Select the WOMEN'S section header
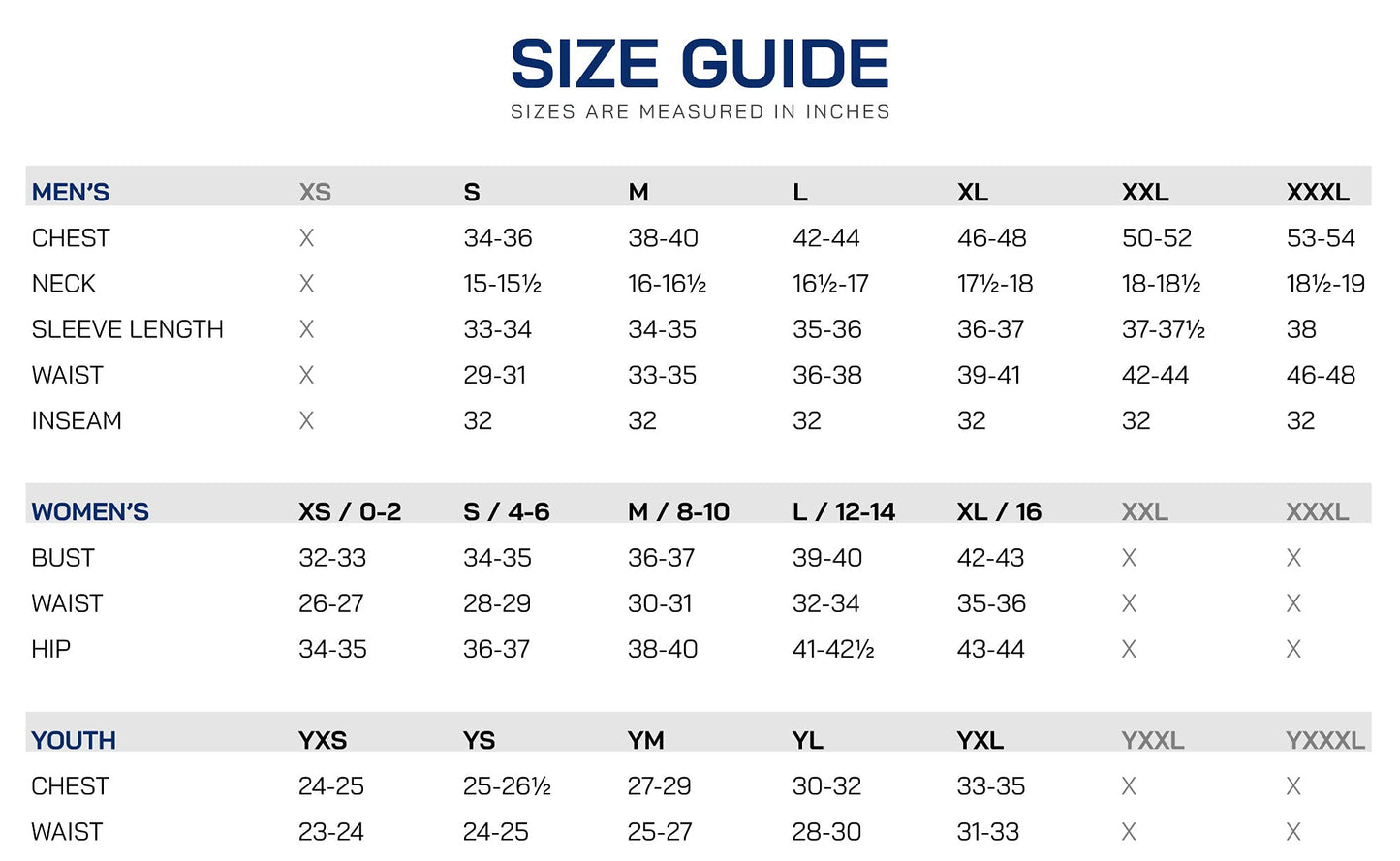The height and width of the screenshot is (861, 1400). tap(90, 511)
